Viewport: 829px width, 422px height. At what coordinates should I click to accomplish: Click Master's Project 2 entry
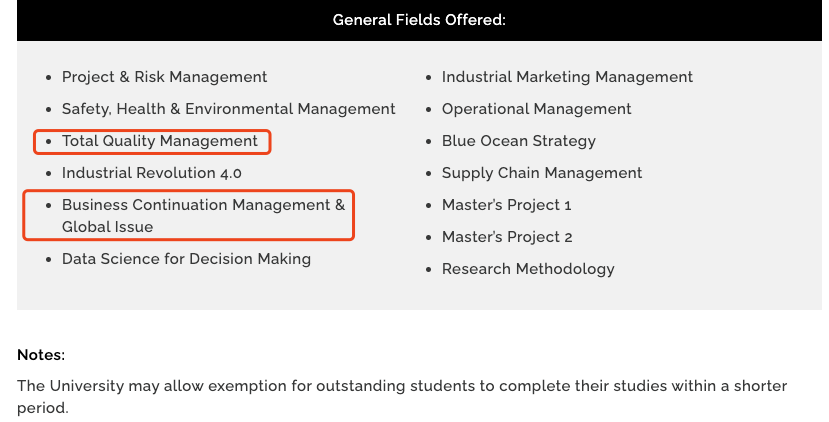pos(507,237)
